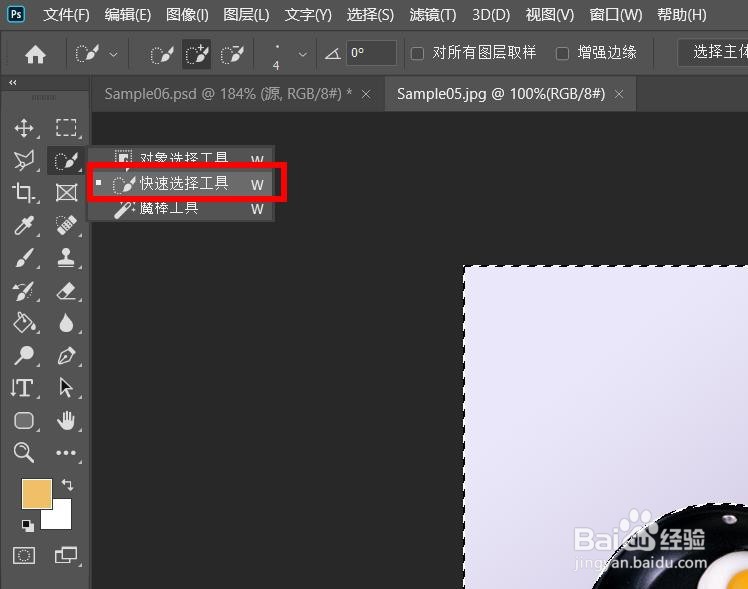748x589 pixels.
Task: Click the Photoshop Ps logo icon
Action: 16,14
